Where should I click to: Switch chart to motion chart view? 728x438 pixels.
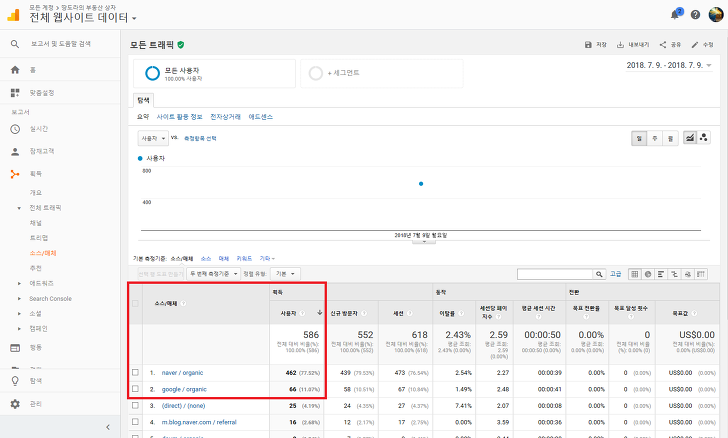click(x=703, y=138)
